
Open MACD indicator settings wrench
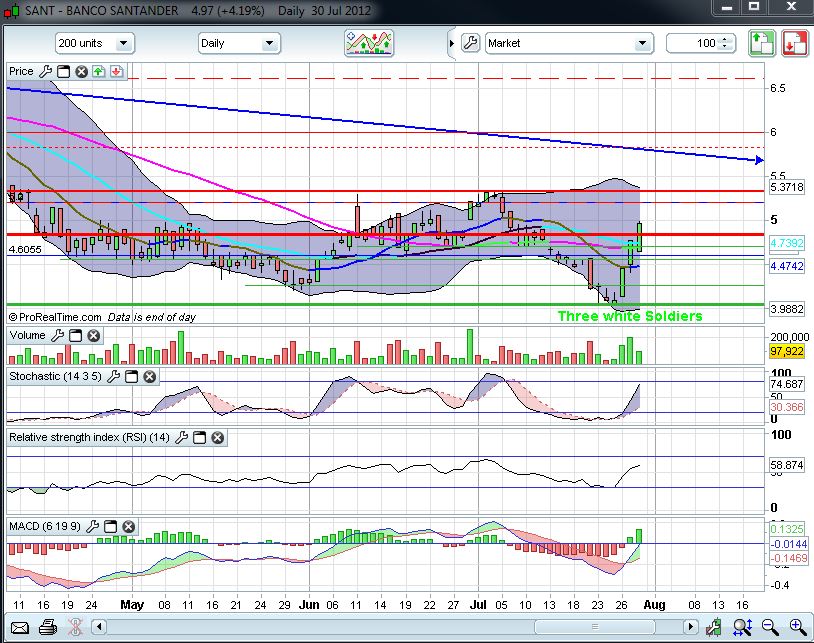pos(92,527)
